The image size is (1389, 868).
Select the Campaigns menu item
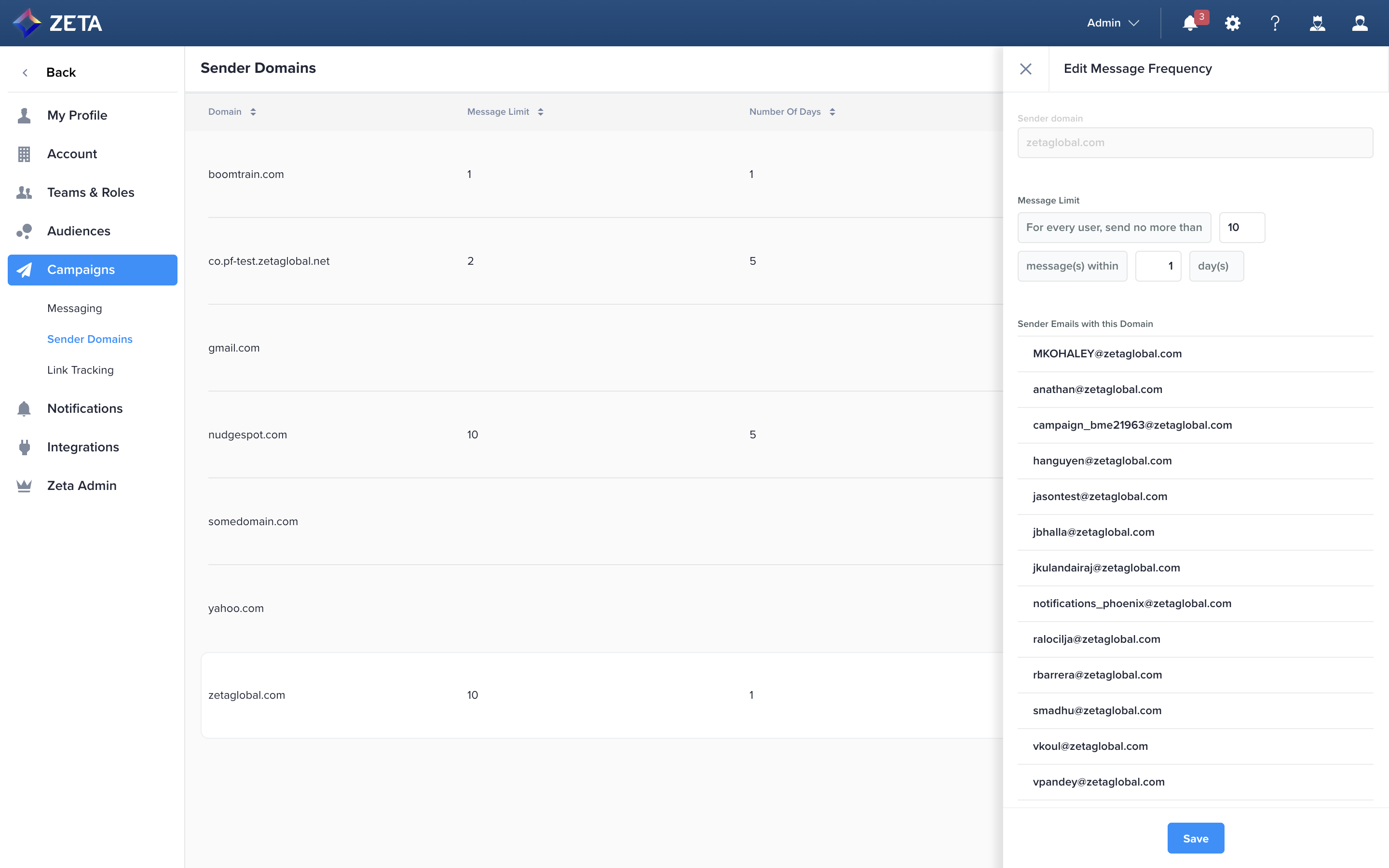(93, 270)
